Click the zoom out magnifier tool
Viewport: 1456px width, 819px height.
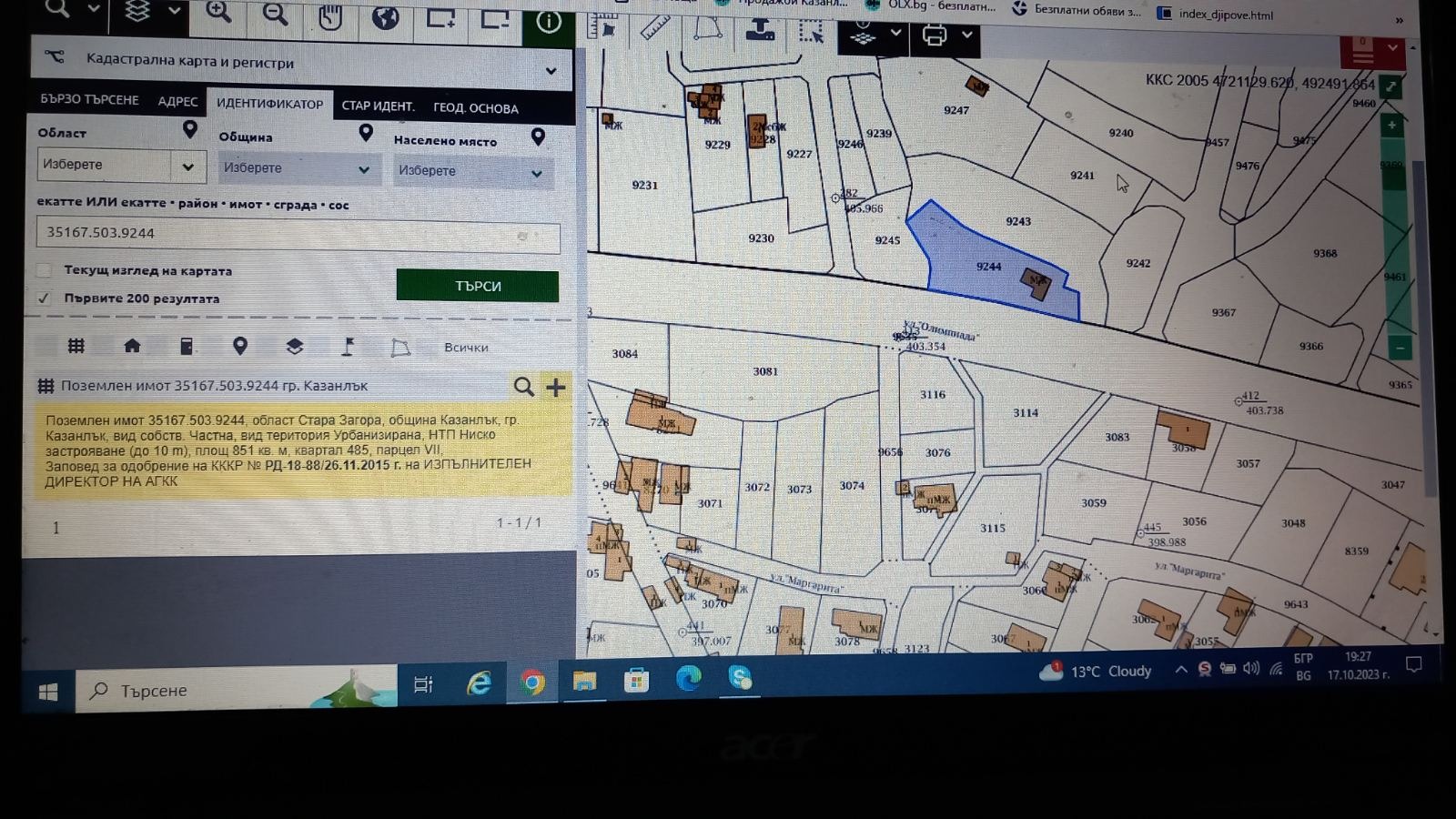[275, 15]
